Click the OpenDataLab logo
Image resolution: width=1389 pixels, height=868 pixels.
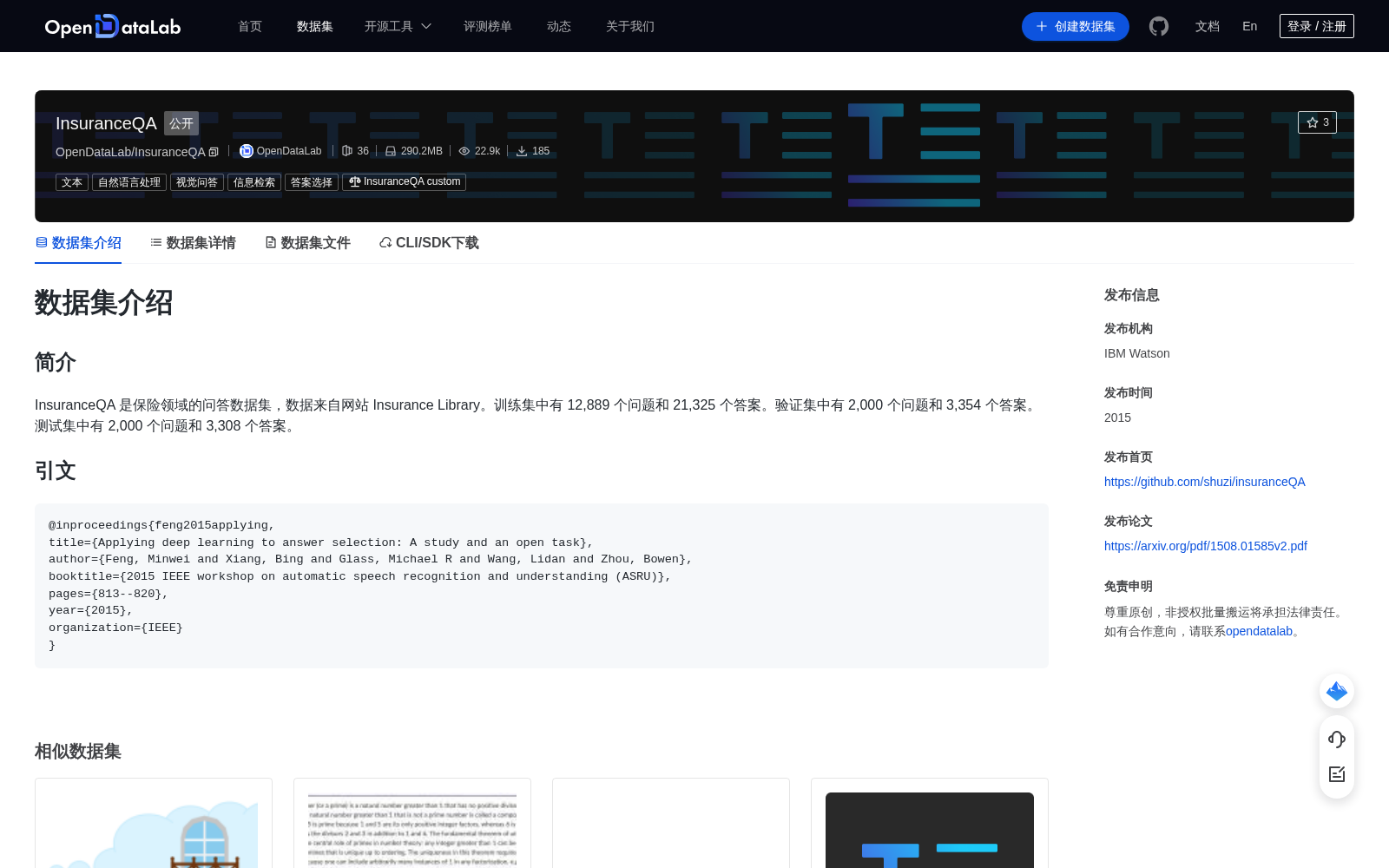point(113,26)
